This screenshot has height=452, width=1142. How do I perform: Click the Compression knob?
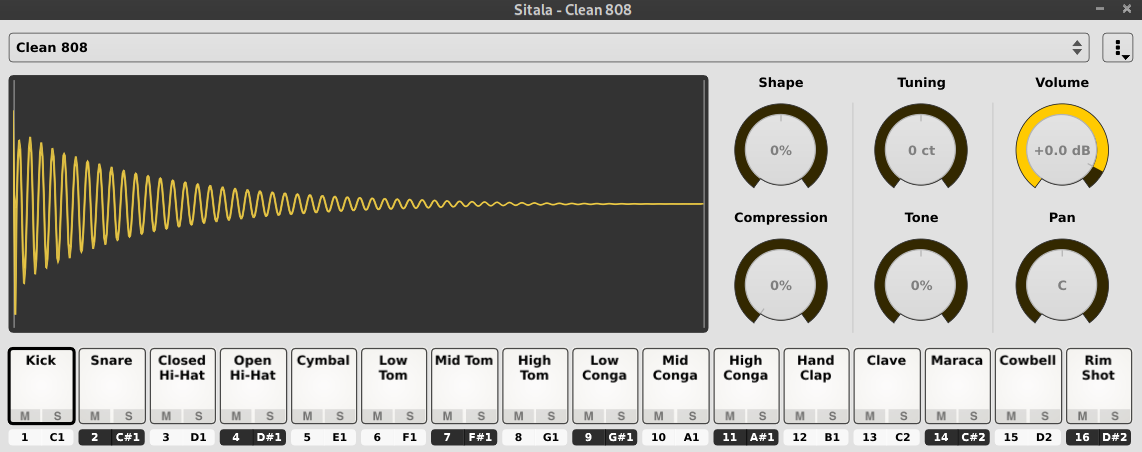tap(780, 286)
